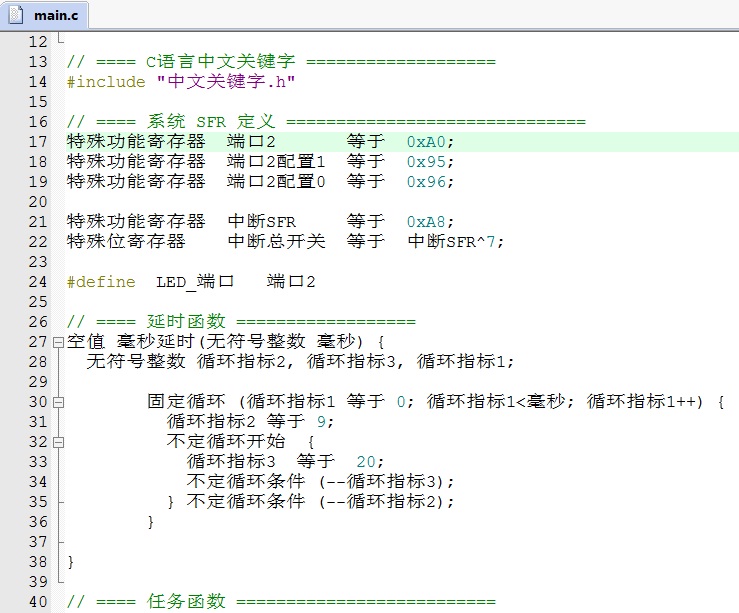Click the value 20 on line 33
The height and width of the screenshot is (613, 739).
(366, 462)
